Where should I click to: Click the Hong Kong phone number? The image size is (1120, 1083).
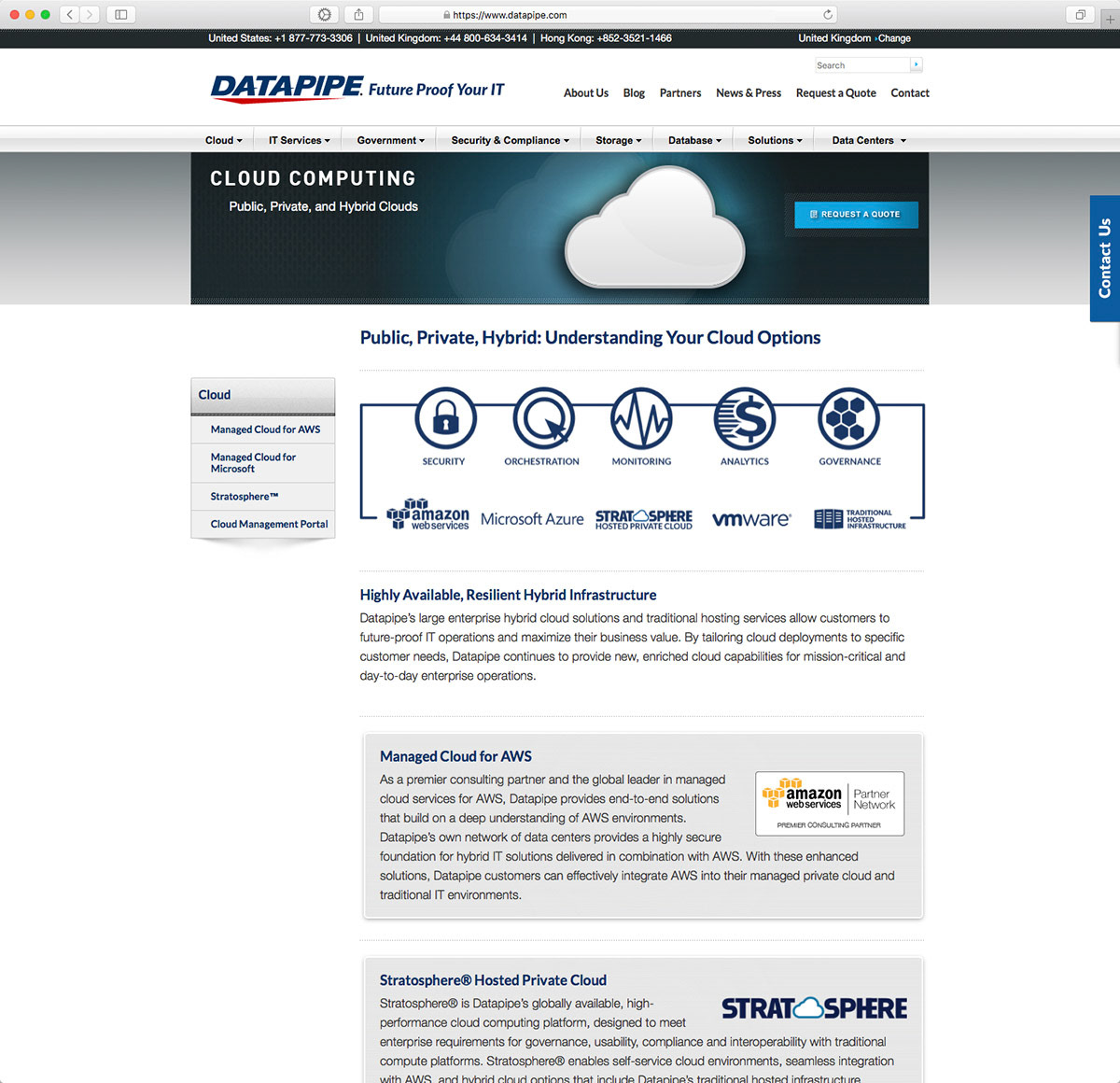click(635, 38)
